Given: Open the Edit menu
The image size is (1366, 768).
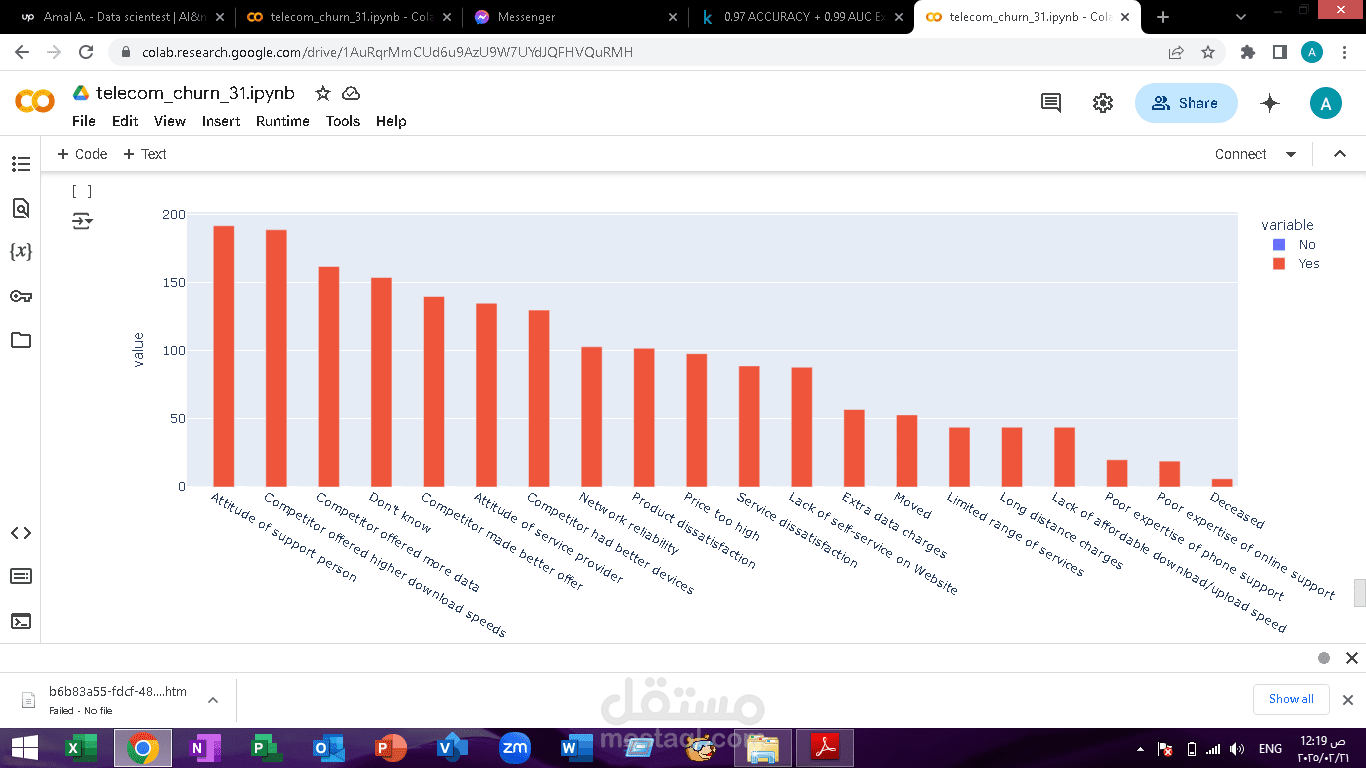Looking at the screenshot, I should click(x=125, y=121).
